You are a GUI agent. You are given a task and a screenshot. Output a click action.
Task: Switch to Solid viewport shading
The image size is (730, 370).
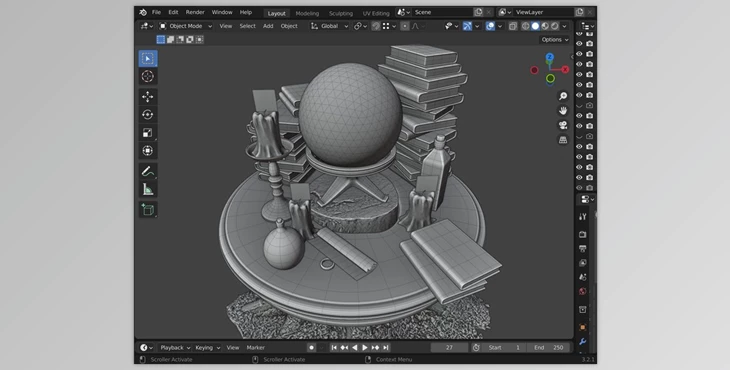tap(535, 26)
